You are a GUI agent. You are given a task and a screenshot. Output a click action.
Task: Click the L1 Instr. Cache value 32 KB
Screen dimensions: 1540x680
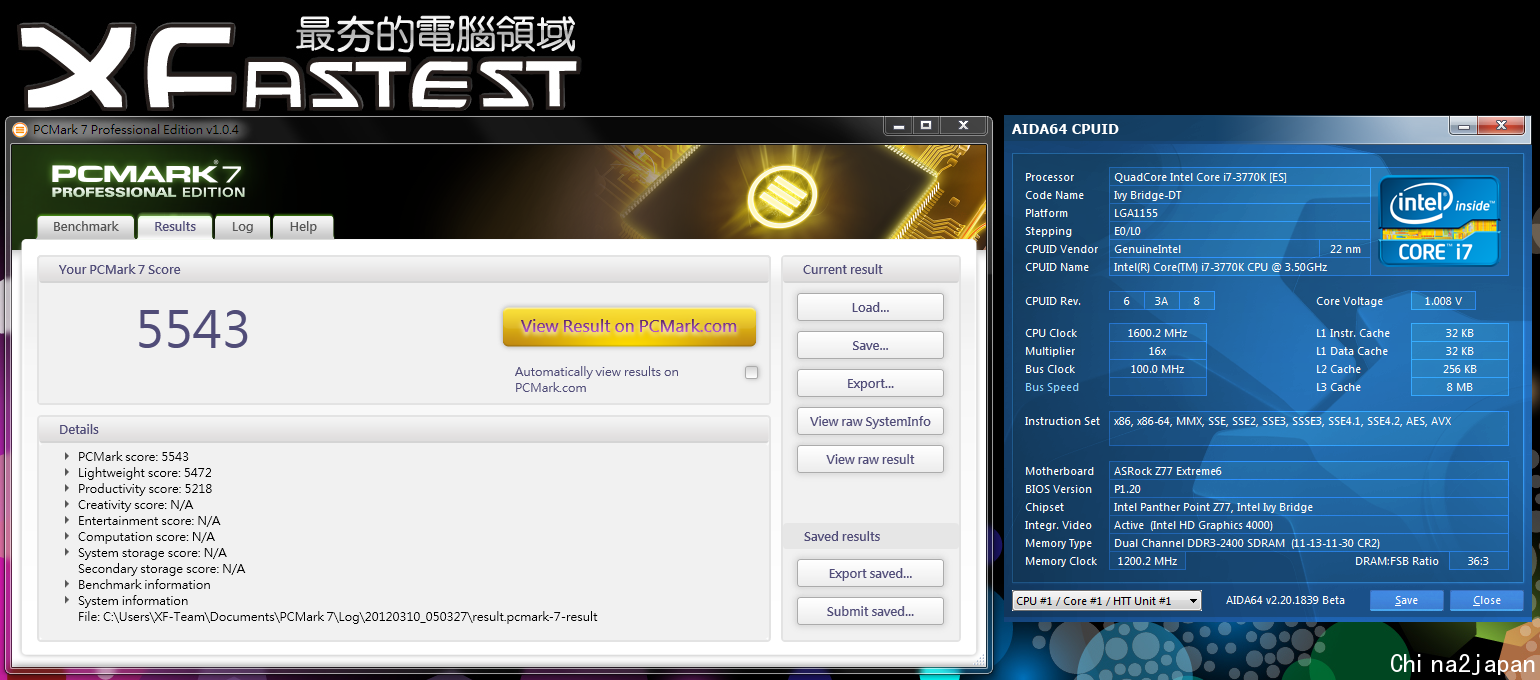[1459, 333]
